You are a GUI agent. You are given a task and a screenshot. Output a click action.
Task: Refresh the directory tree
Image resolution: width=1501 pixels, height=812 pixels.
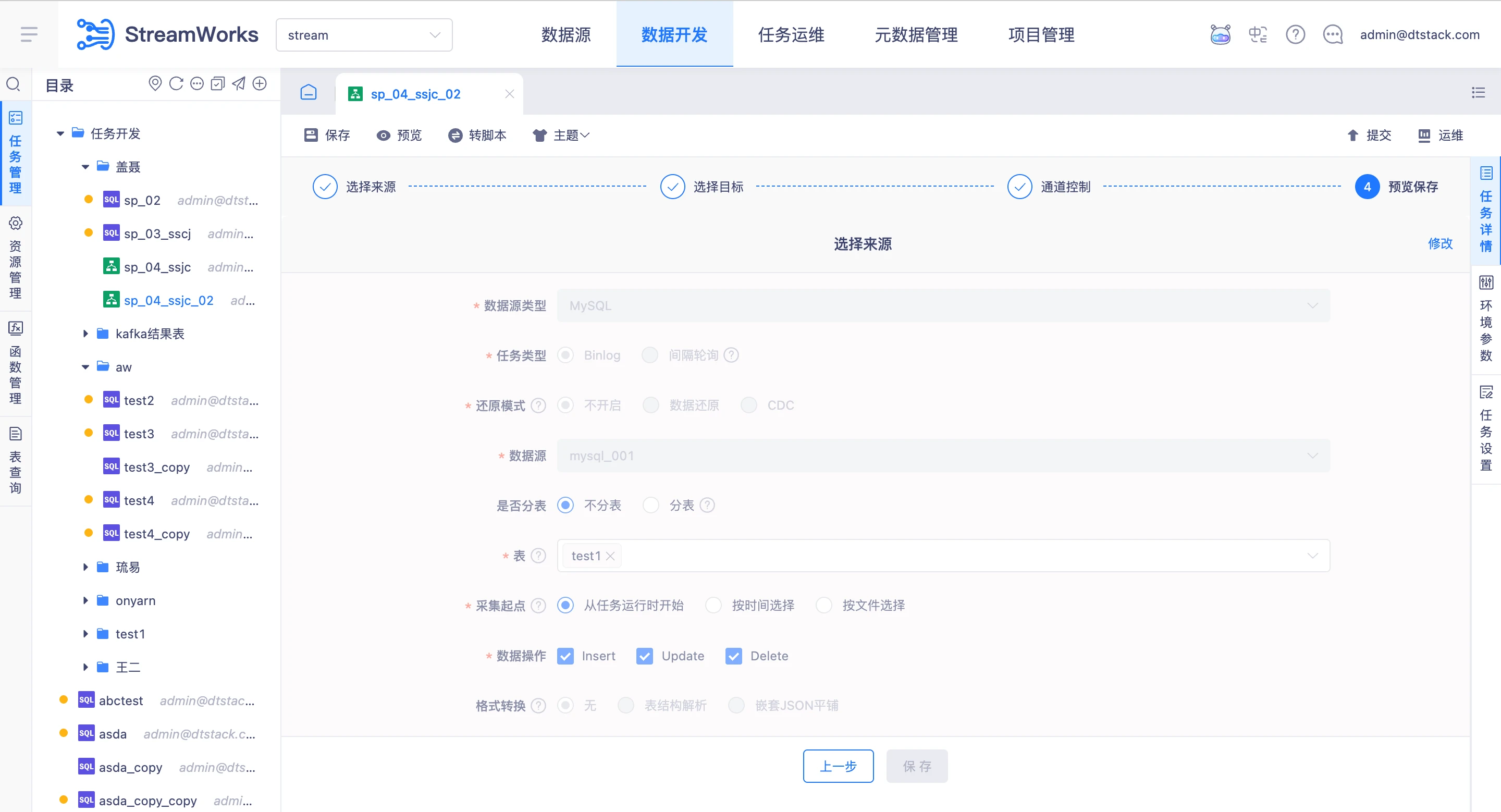[x=176, y=84]
